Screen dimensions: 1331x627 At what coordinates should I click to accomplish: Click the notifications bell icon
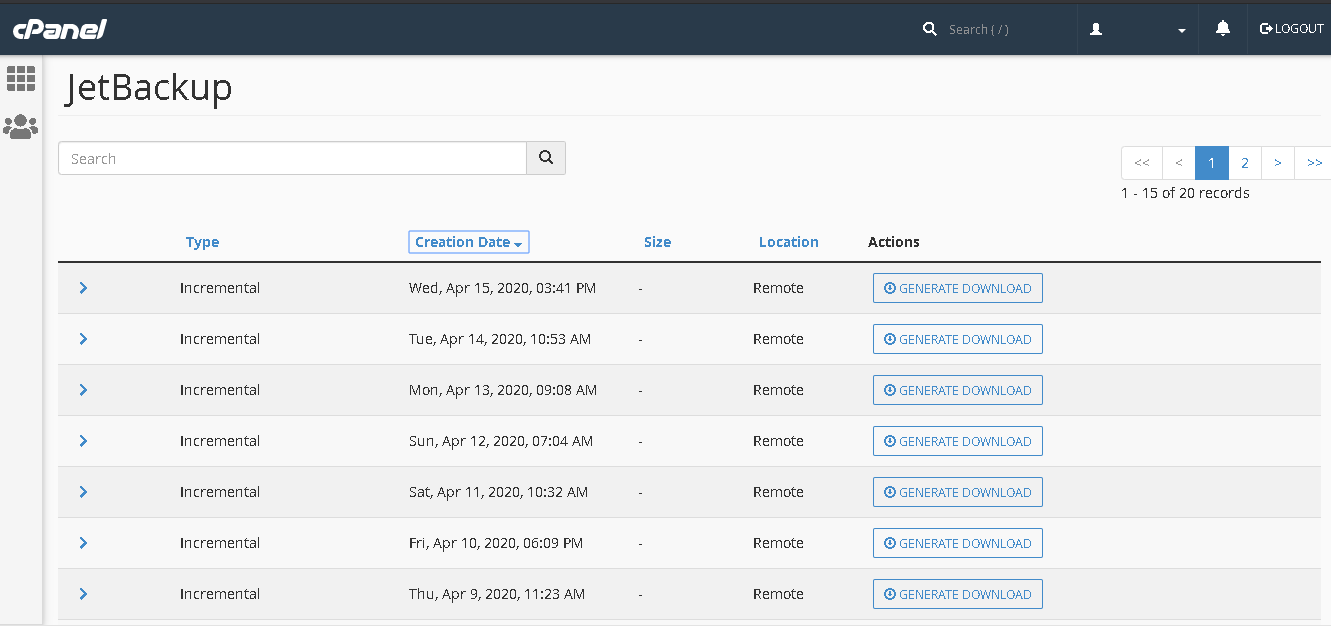point(1222,29)
